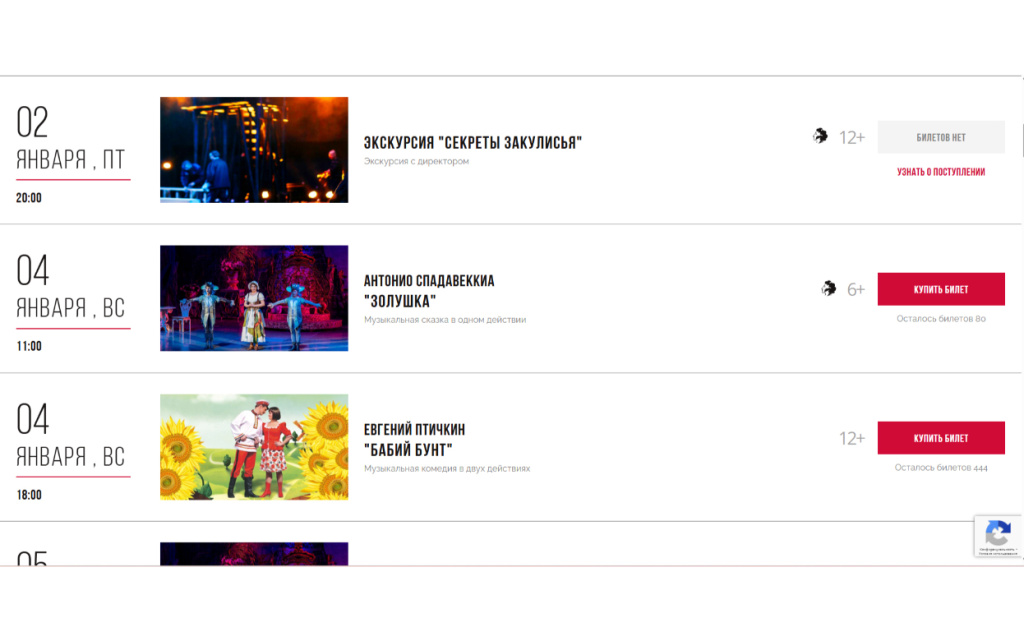Buy a ticket for Золушка
The height and width of the screenshot is (641, 1024).
pyautogui.click(x=940, y=289)
